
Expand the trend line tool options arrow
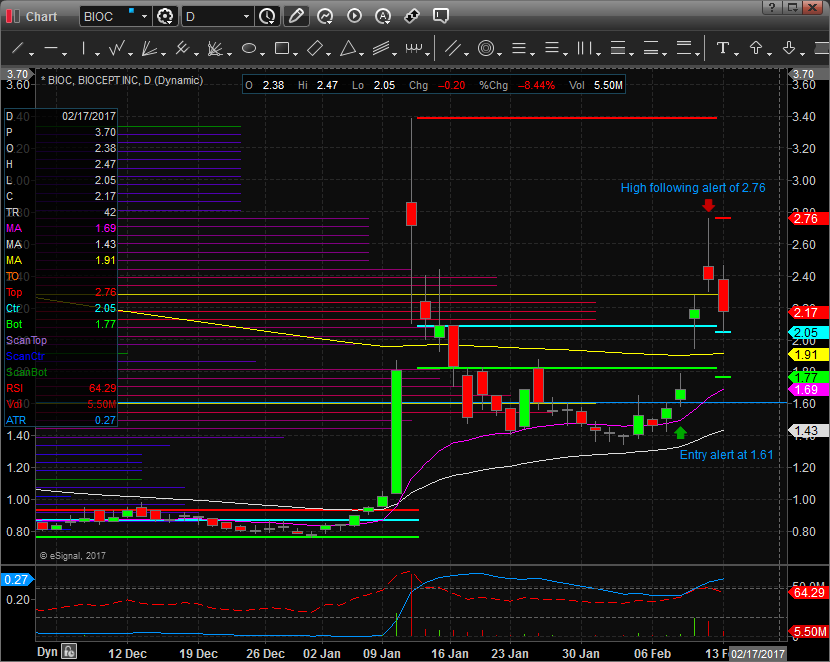(x=32, y=54)
